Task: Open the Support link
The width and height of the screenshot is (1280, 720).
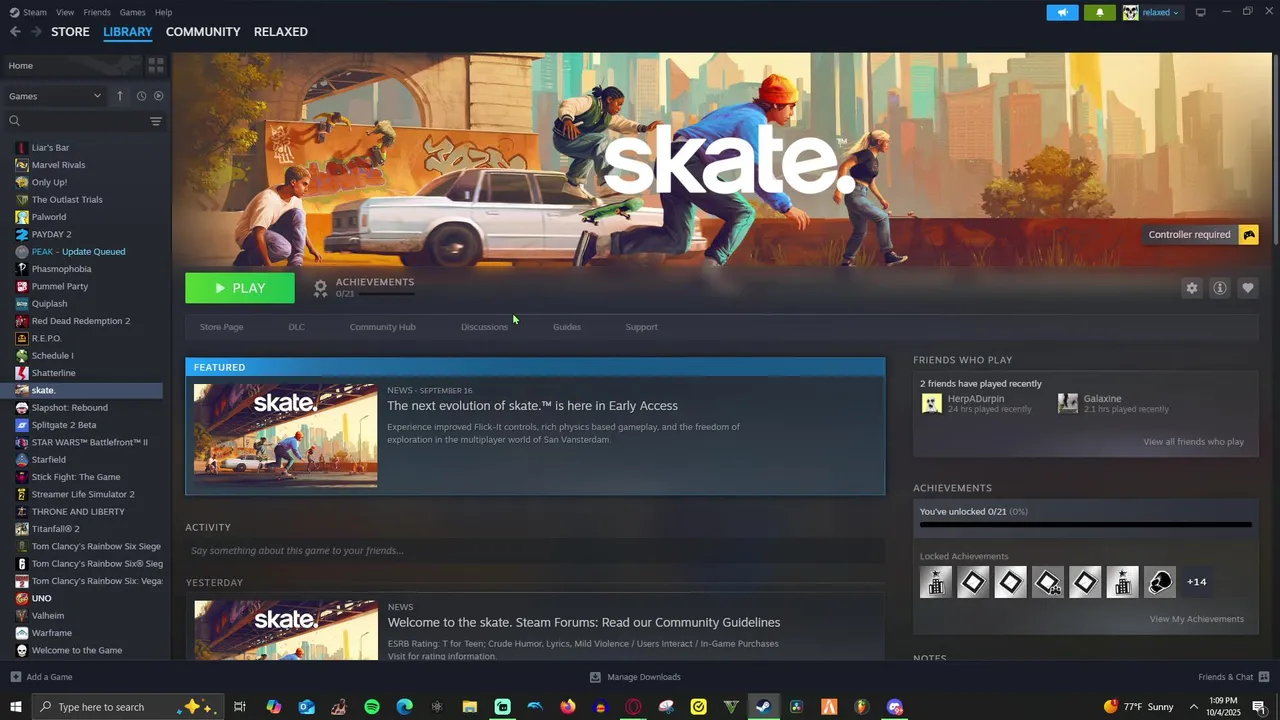Action: [642, 327]
